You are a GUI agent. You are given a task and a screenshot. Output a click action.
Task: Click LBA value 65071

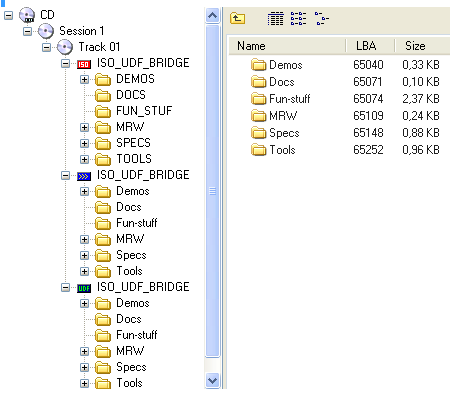point(368,82)
